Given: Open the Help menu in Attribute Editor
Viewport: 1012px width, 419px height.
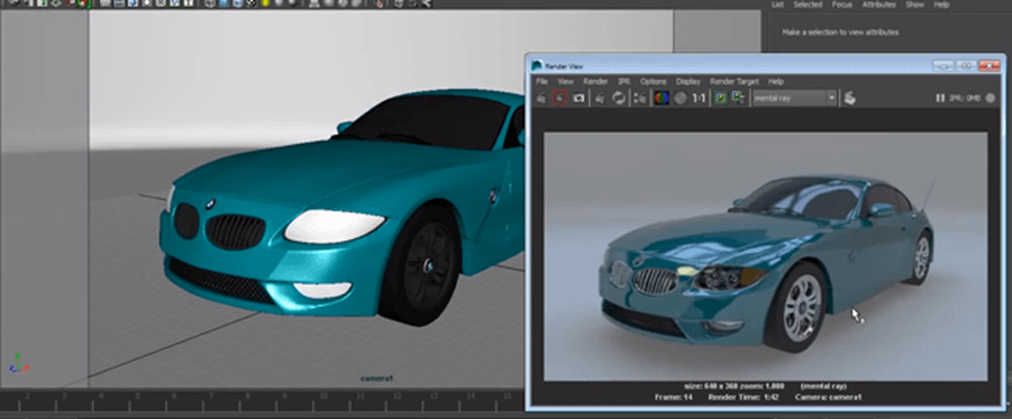Looking at the screenshot, I should tap(942, 5).
